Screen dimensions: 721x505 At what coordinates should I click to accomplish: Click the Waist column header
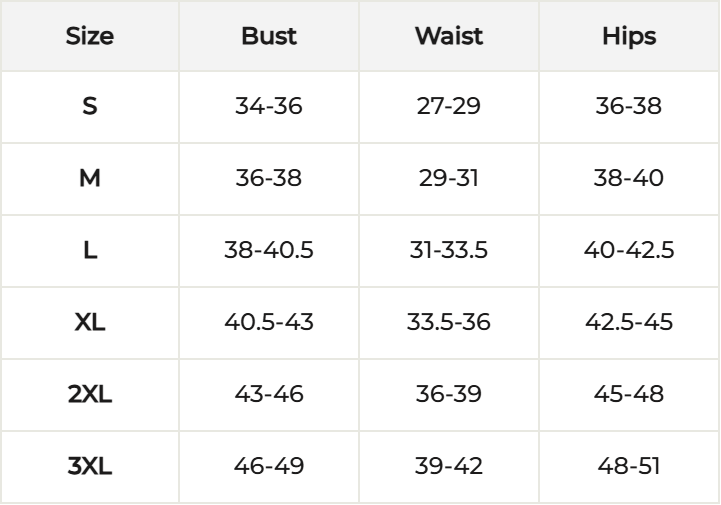449,36
